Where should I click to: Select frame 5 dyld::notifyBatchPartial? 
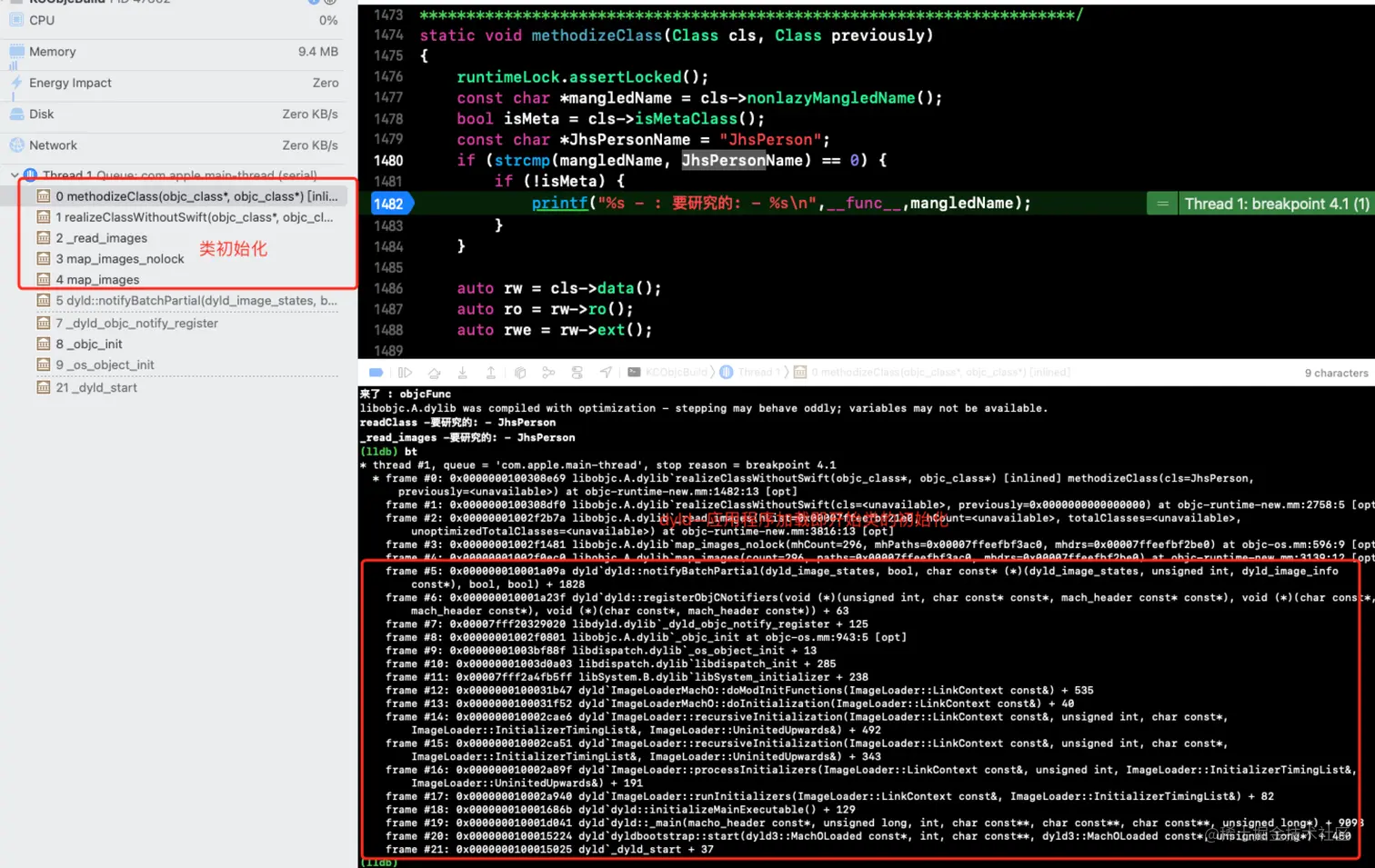(x=186, y=301)
